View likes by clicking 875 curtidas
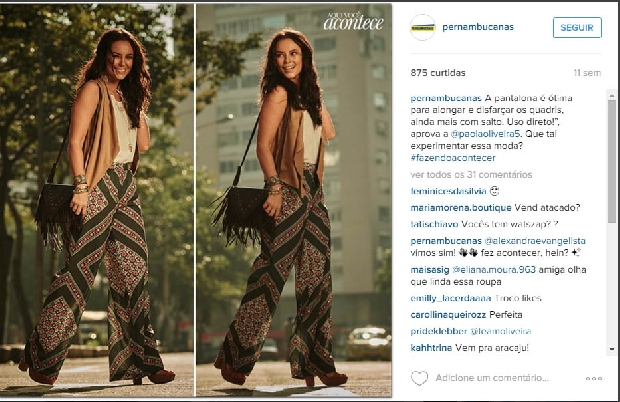This screenshot has width=620, height=402. tap(438, 73)
